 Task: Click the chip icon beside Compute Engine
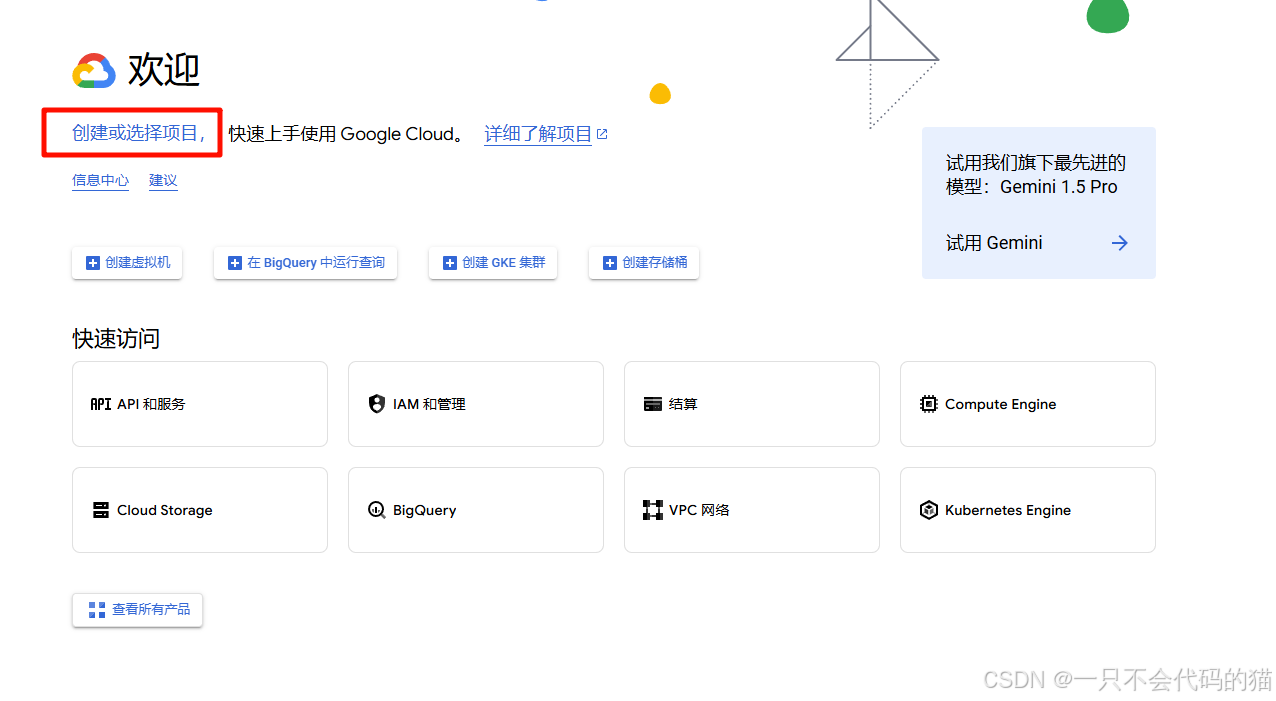click(929, 404)
